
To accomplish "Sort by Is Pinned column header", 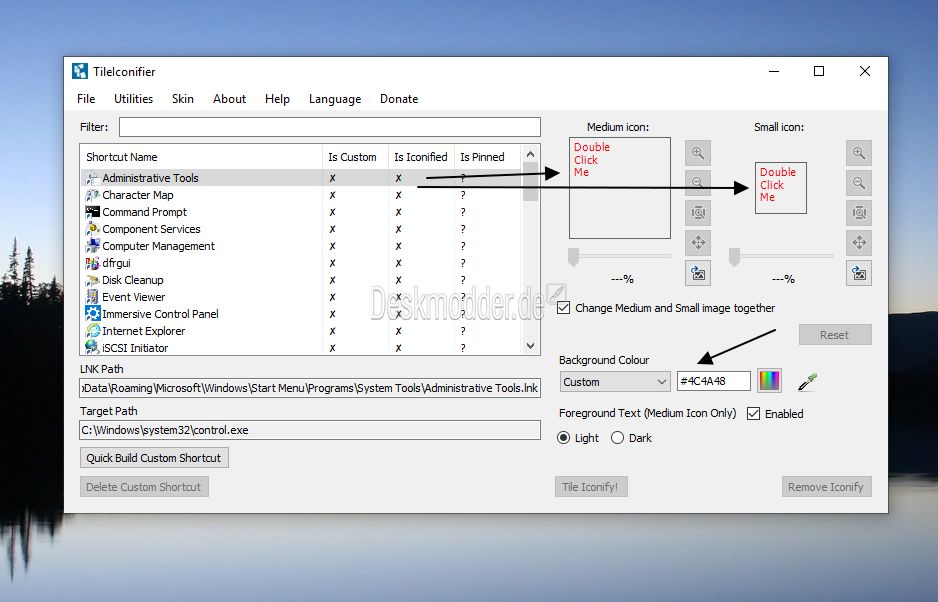I will [x=487, y=157].
